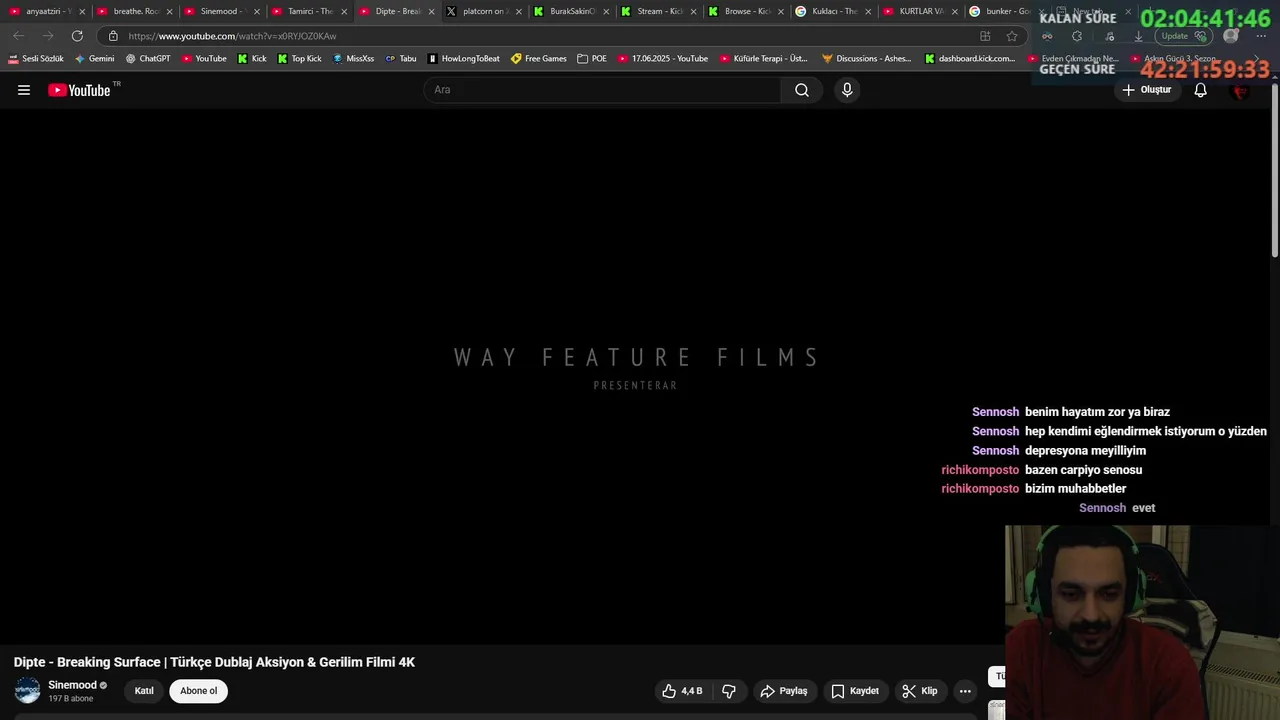This screenshot has width=1280, height=720.
Task: Open more actions three-dot menu
Action: pyautogui.click(x=965, y=691)
